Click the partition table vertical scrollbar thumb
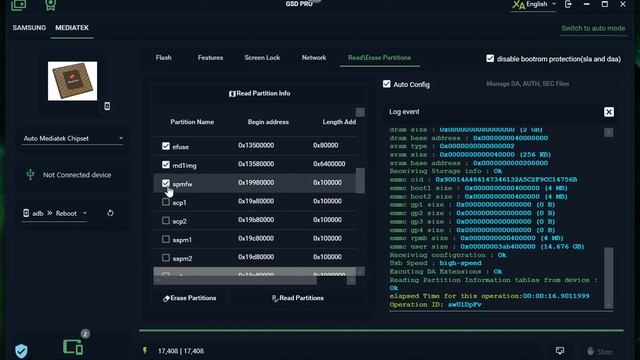The width and height of the screenshot is (640, 360). coord(360,180)
